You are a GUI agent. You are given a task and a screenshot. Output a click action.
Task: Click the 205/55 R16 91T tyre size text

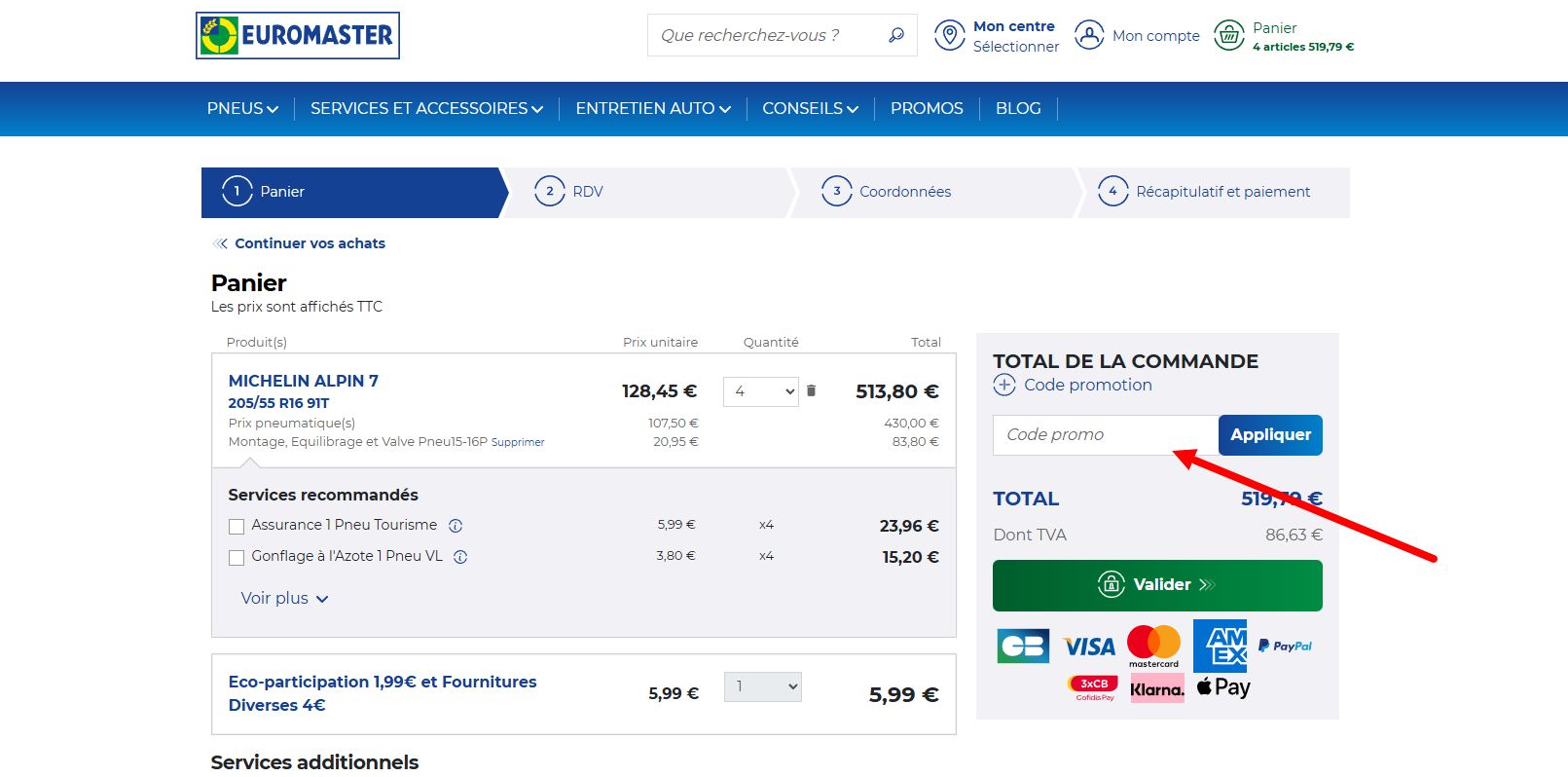pyautogui.click(x=278, y=403)
